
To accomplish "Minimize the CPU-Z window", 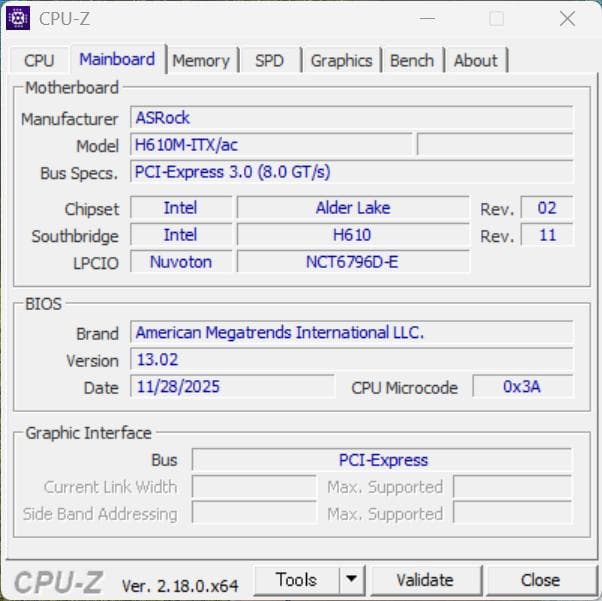I will tap(427, 18).
